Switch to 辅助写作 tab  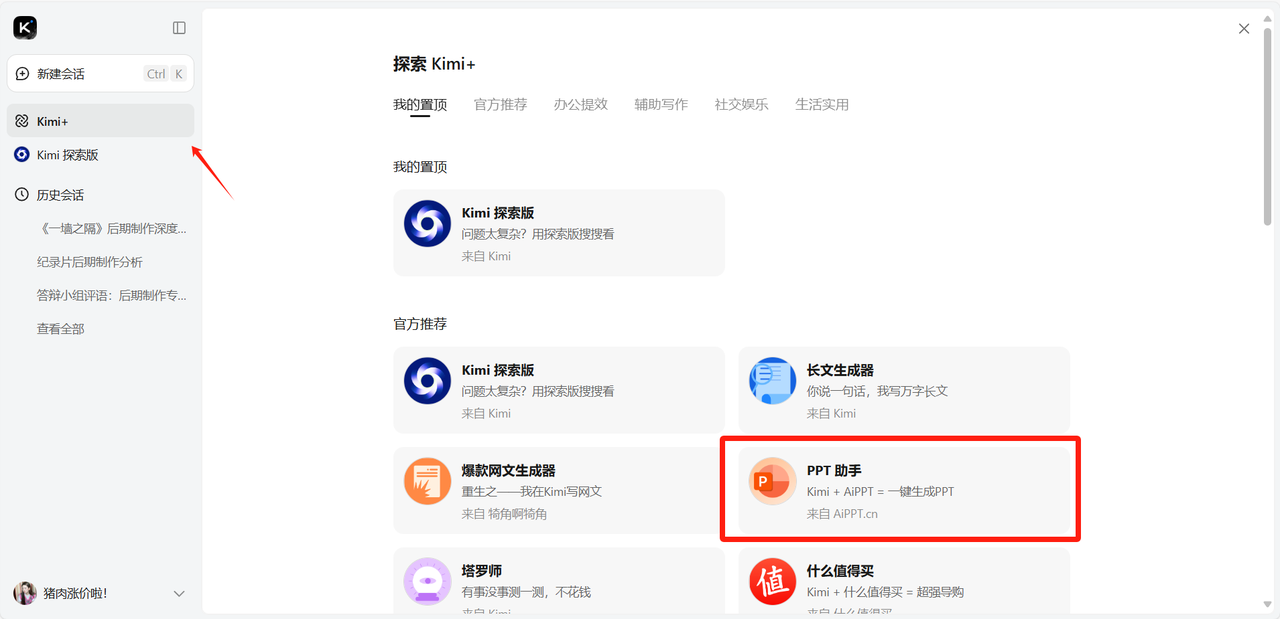click(661, 104)
